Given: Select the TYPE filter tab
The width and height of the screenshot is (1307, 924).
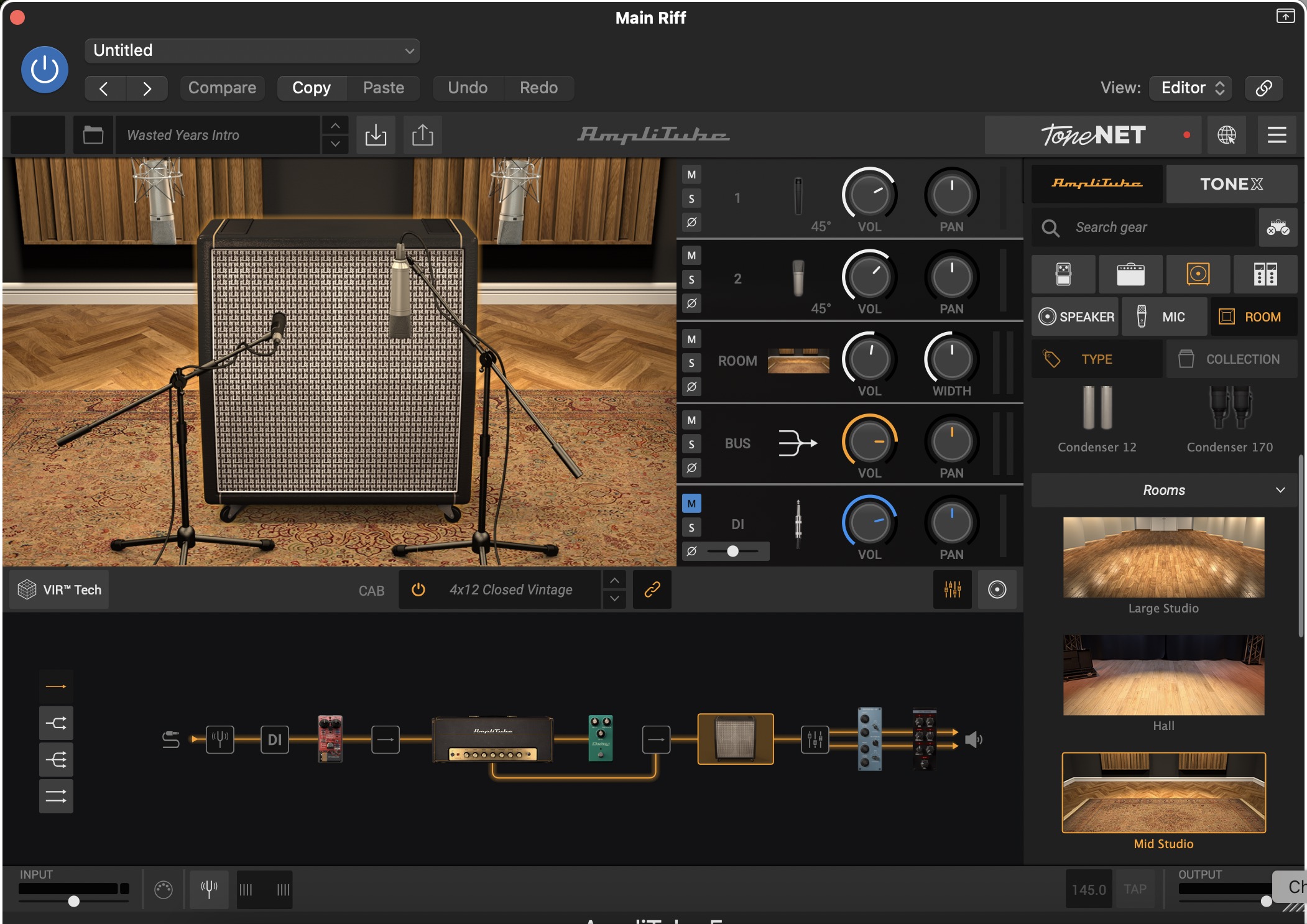Looking at the screenshot, I should [x=1097, y=359].
